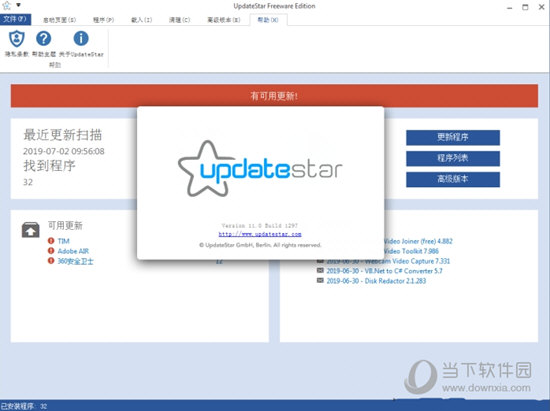
Task: Expand the quick access dropdown arrow
Action: tap(18, 5)
